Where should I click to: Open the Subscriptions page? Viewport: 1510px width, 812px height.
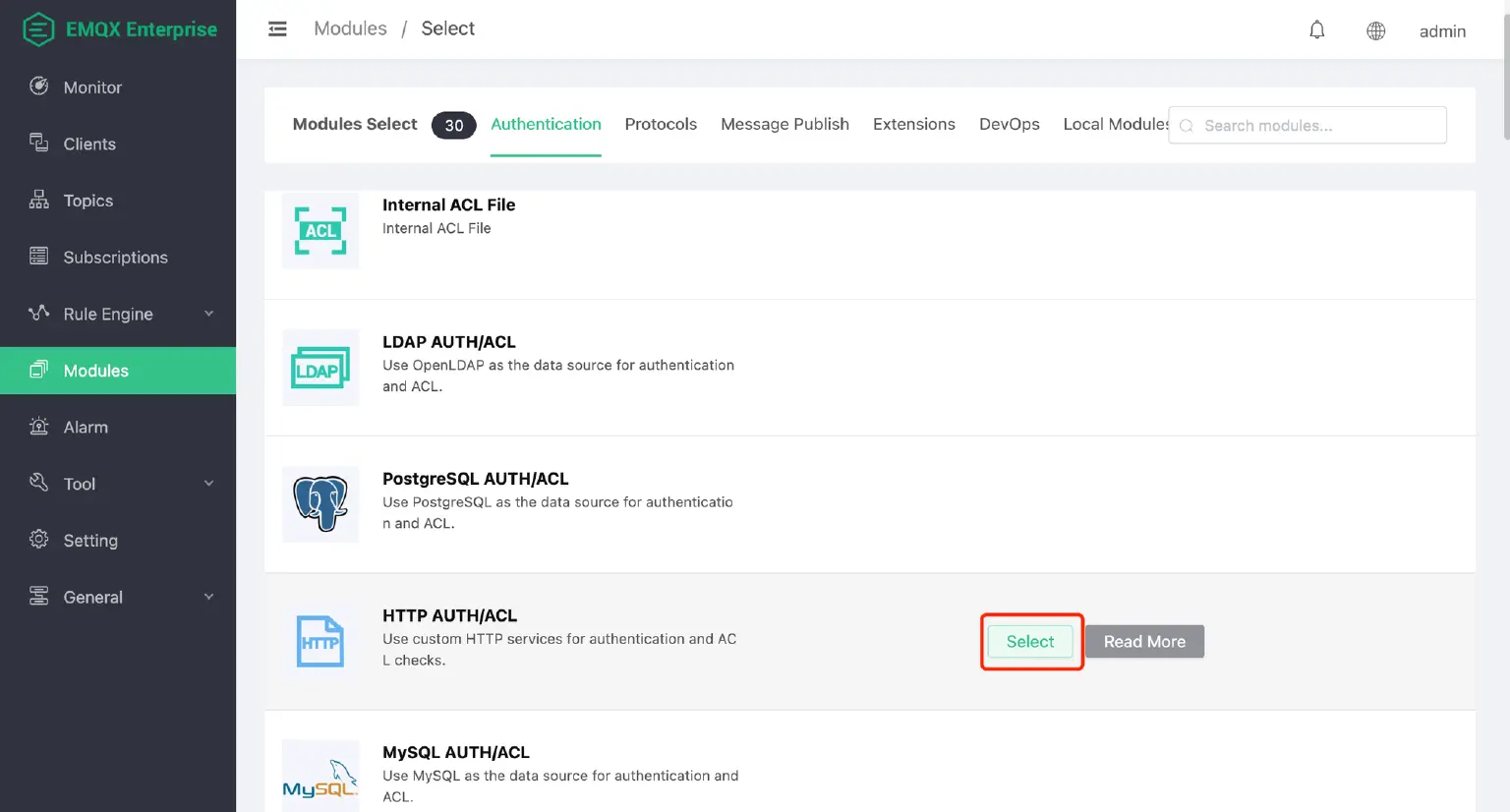coord(115,257)
